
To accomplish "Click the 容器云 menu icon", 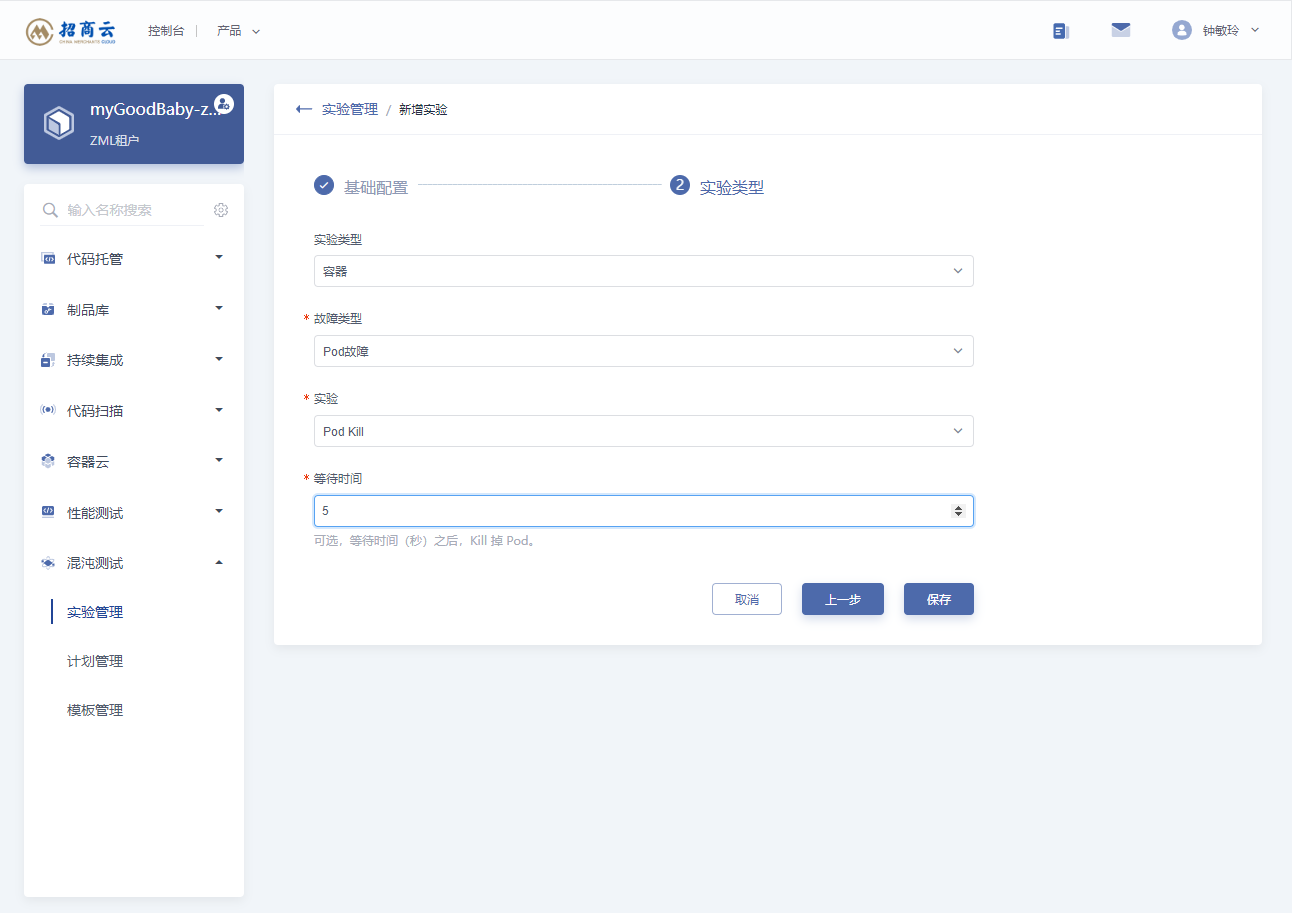I will tap(48, 461).
